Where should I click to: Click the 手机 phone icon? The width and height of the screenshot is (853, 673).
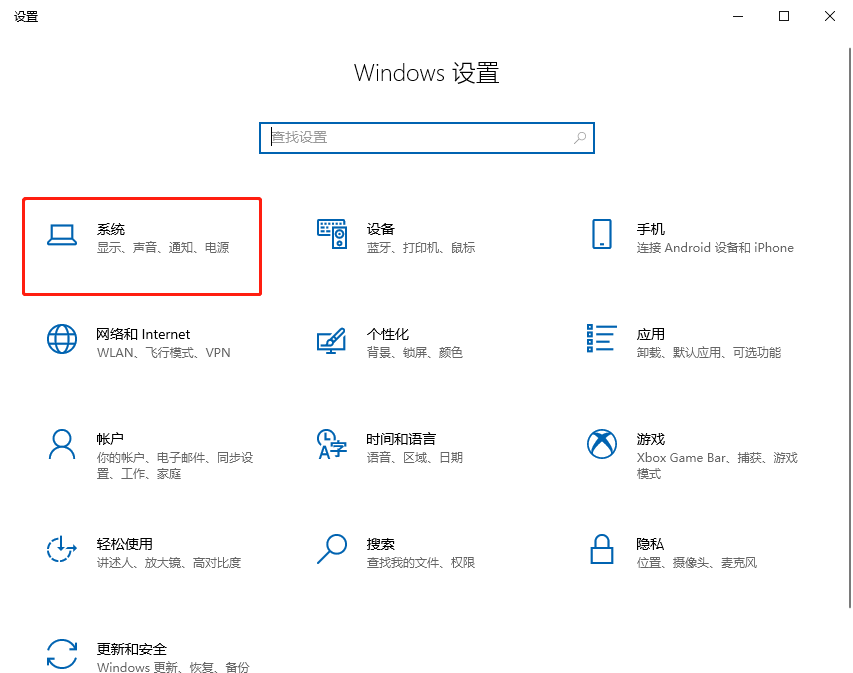pos(602,234)
